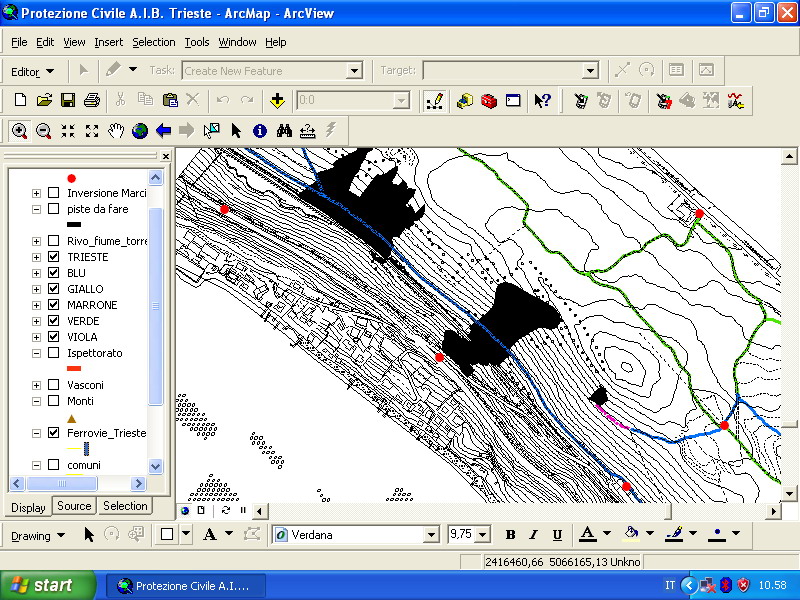This screenshot has height=600, width=800.
Task: Uncheck the TRIESTE layer checkbox
Action: (54, 257)
